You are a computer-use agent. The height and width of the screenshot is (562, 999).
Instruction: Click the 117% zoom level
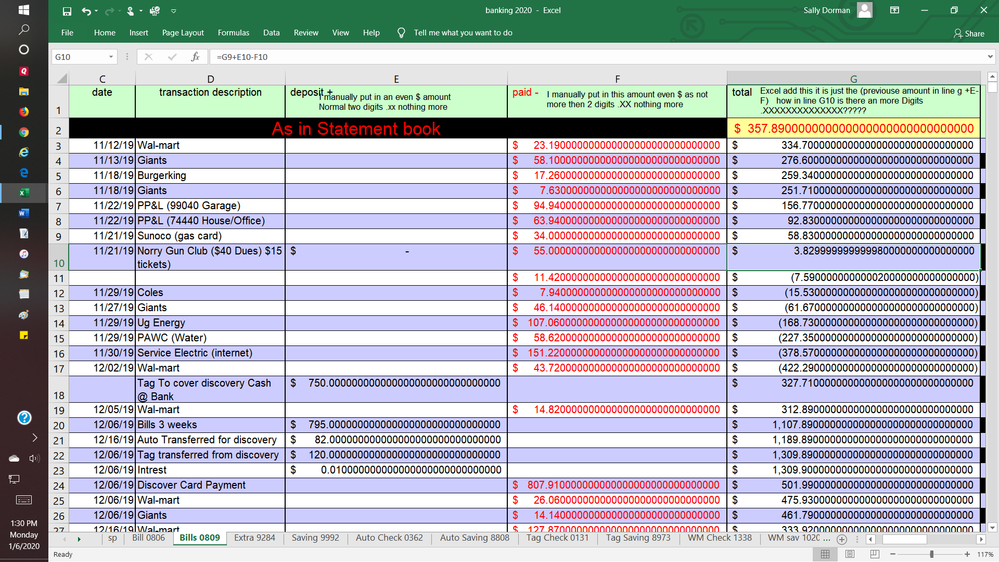pyautogui.click(x=984, y=554)
